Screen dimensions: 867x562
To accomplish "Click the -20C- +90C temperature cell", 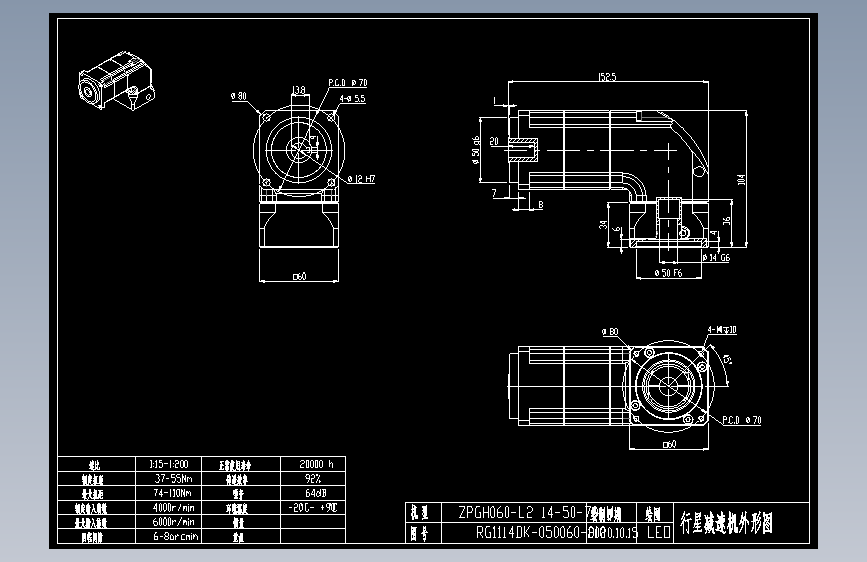I will (313, 507).
